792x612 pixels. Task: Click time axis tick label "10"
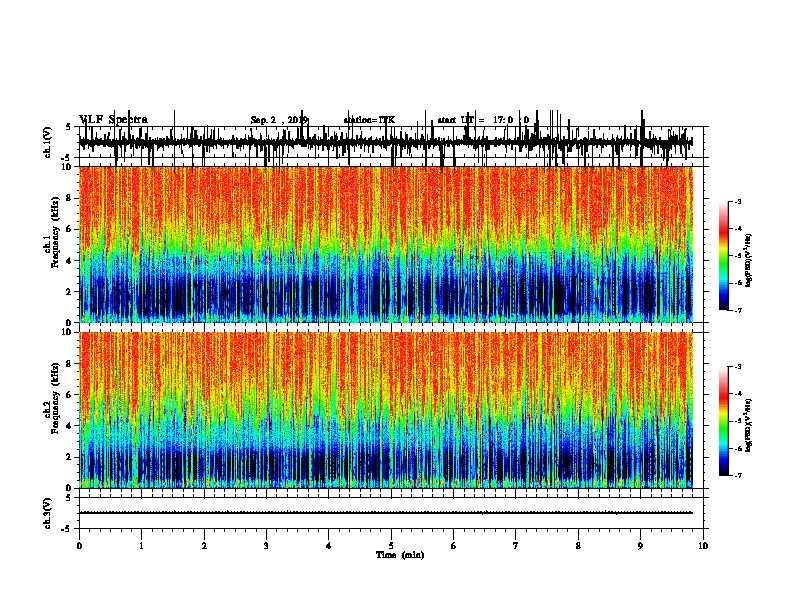click(703, 546)
